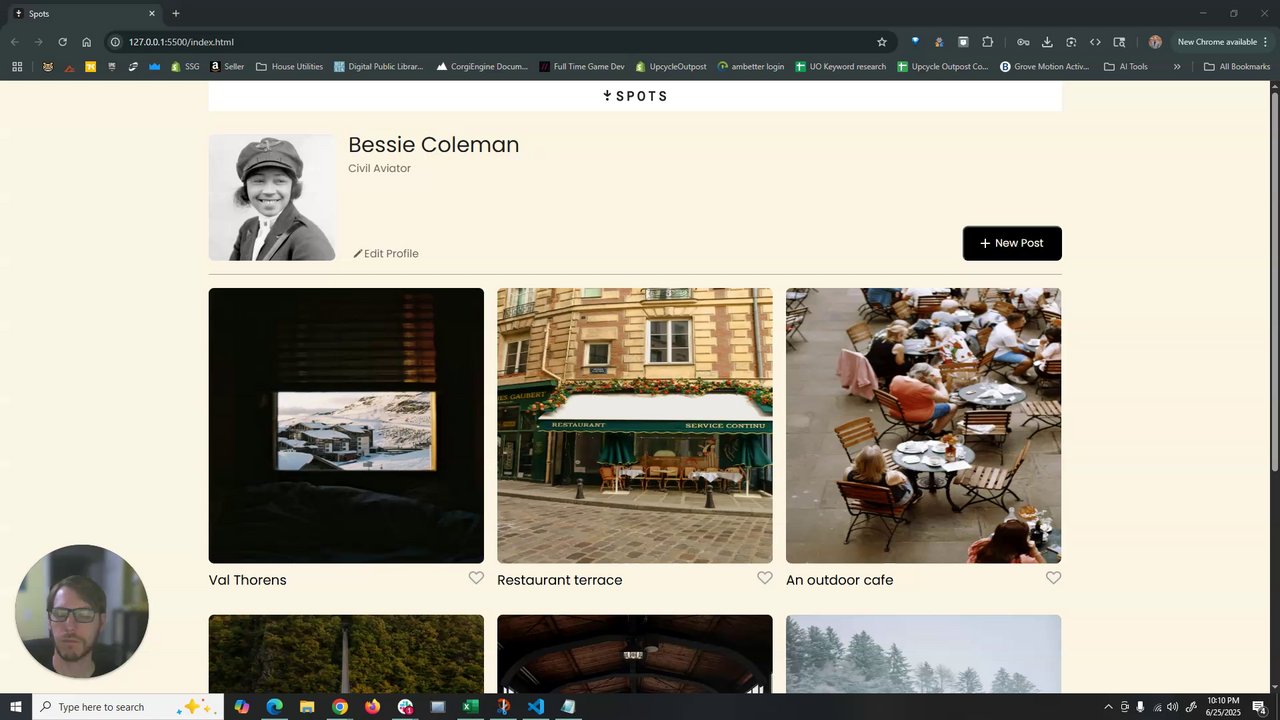Open the Full Time Game Dev bookmark
This screenshot has width=1280, height=720.
(581, 67)
